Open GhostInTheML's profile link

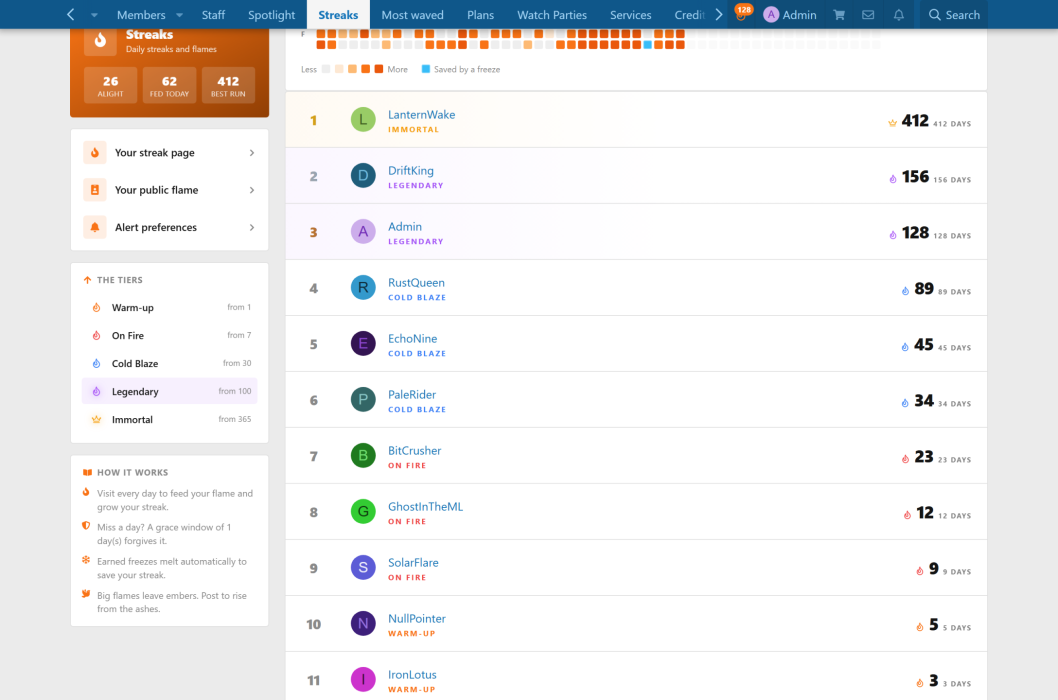coord(426,507)
